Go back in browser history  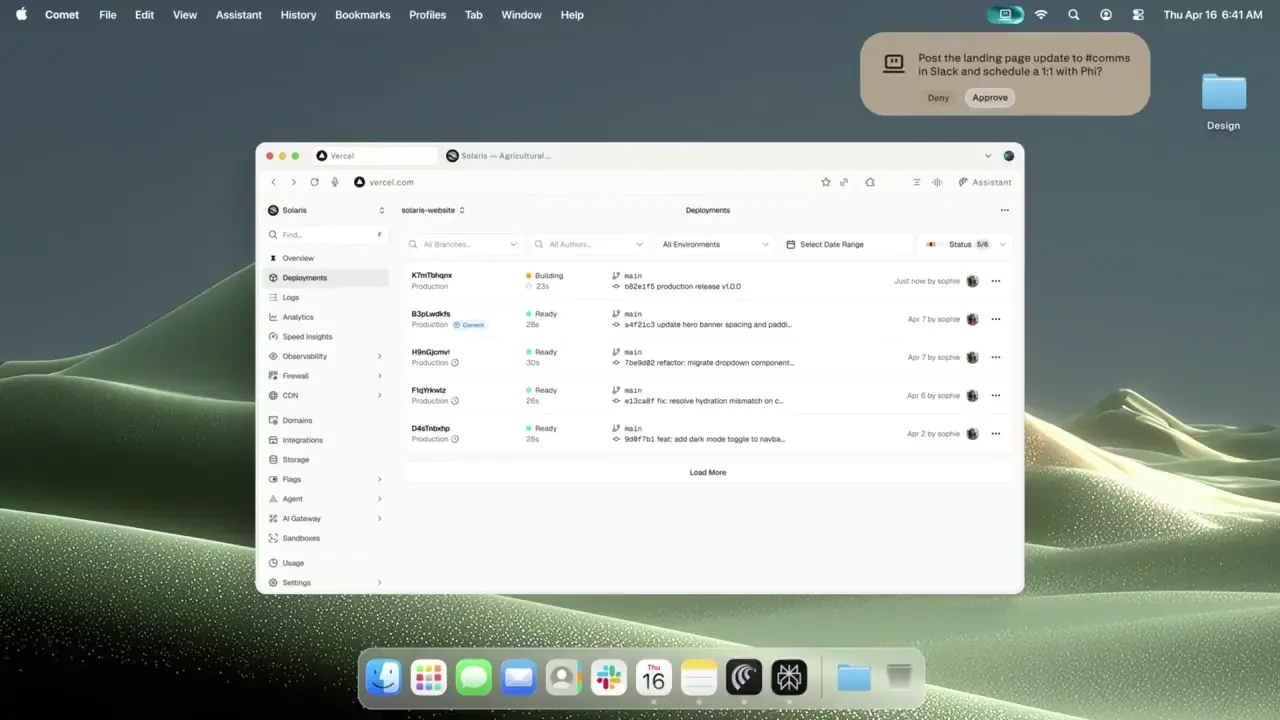273,182
